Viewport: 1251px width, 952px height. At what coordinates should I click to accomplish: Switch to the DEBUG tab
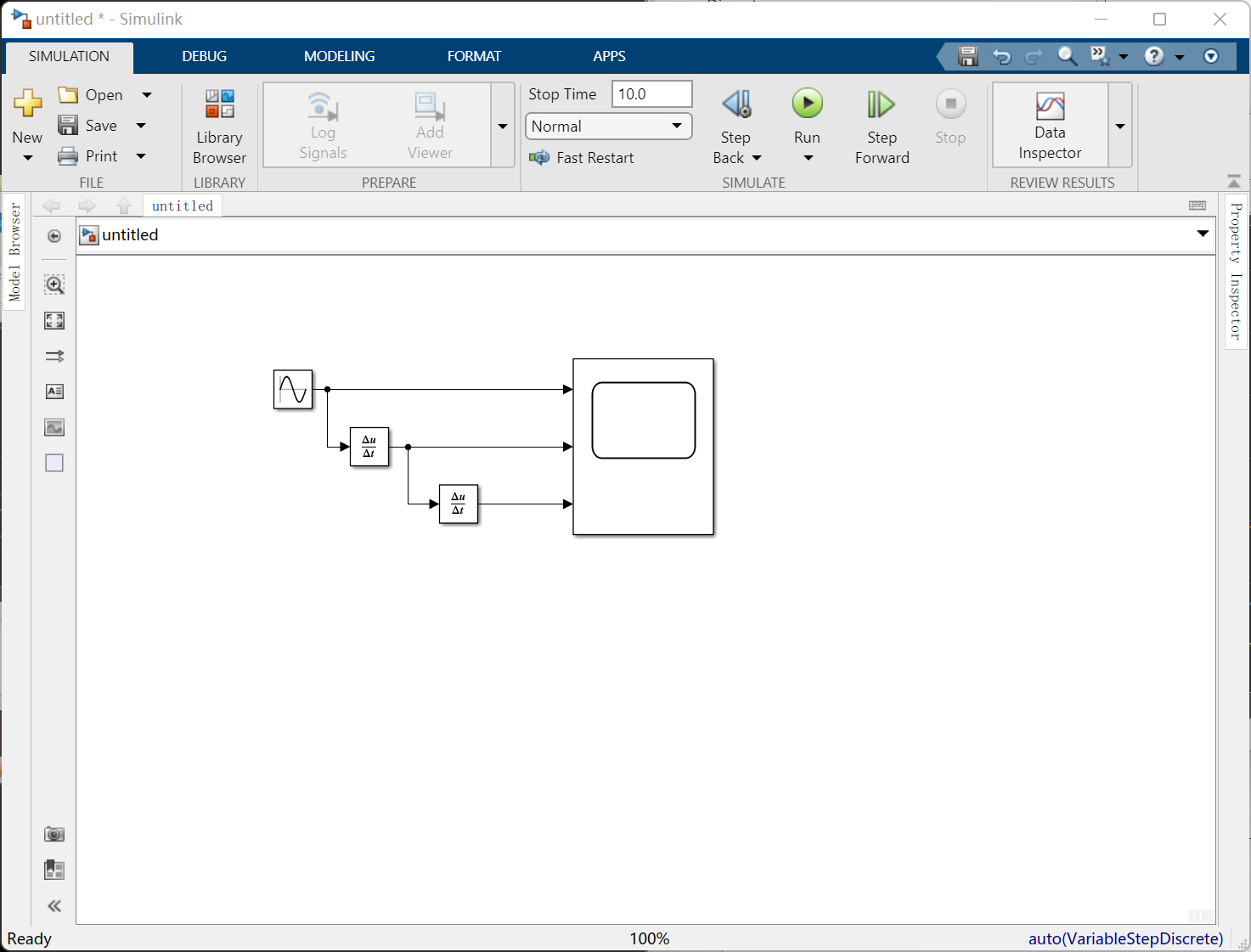click(x=205, y=56)
